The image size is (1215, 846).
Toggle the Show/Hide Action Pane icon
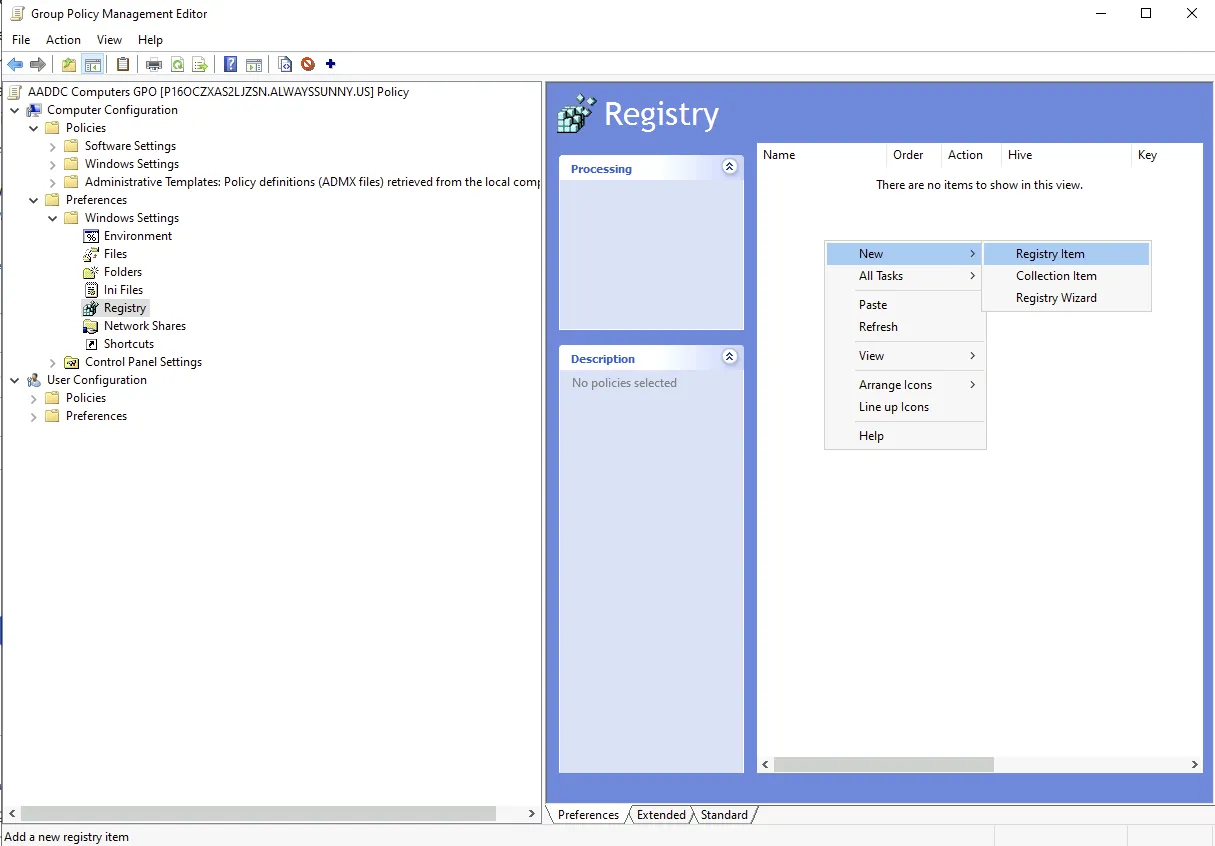(x=254, y=65)
